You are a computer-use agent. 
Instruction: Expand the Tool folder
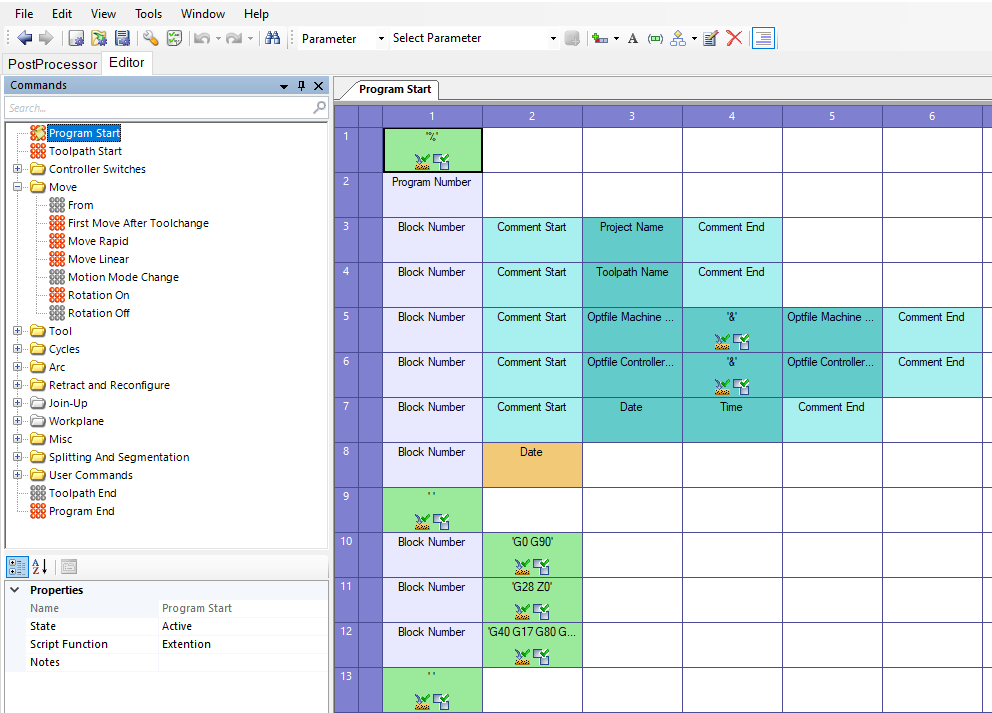click(18, 331)
